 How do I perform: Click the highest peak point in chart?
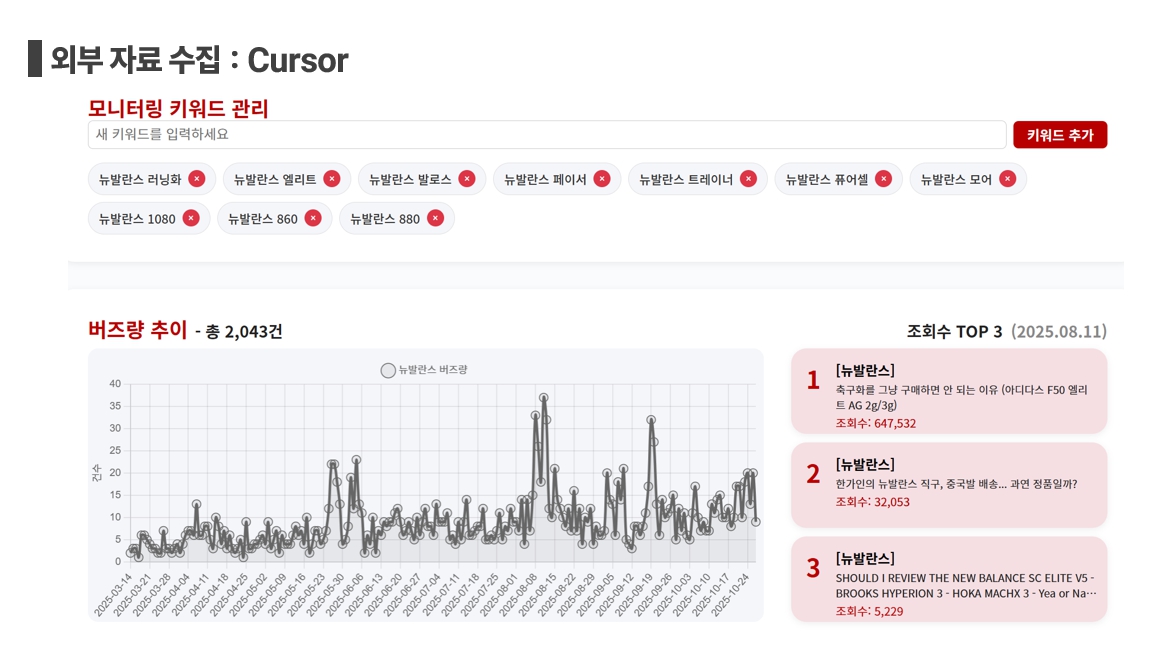(543, 398)
